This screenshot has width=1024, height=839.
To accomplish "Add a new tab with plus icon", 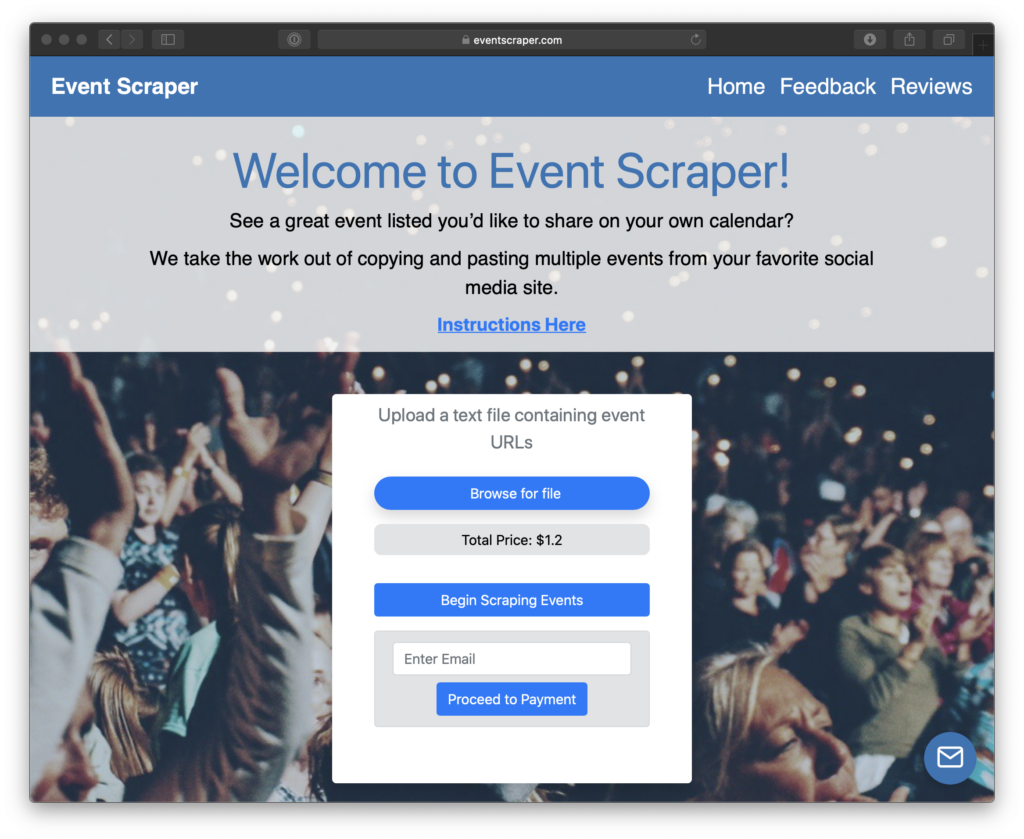I will click(x=983, y=44).
